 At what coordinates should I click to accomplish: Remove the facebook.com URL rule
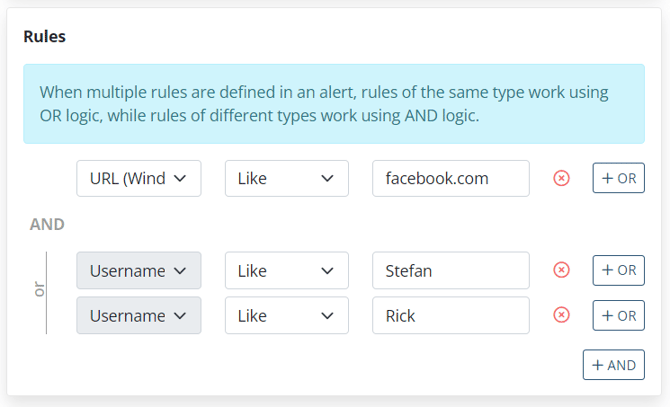(x=562, y=178)
